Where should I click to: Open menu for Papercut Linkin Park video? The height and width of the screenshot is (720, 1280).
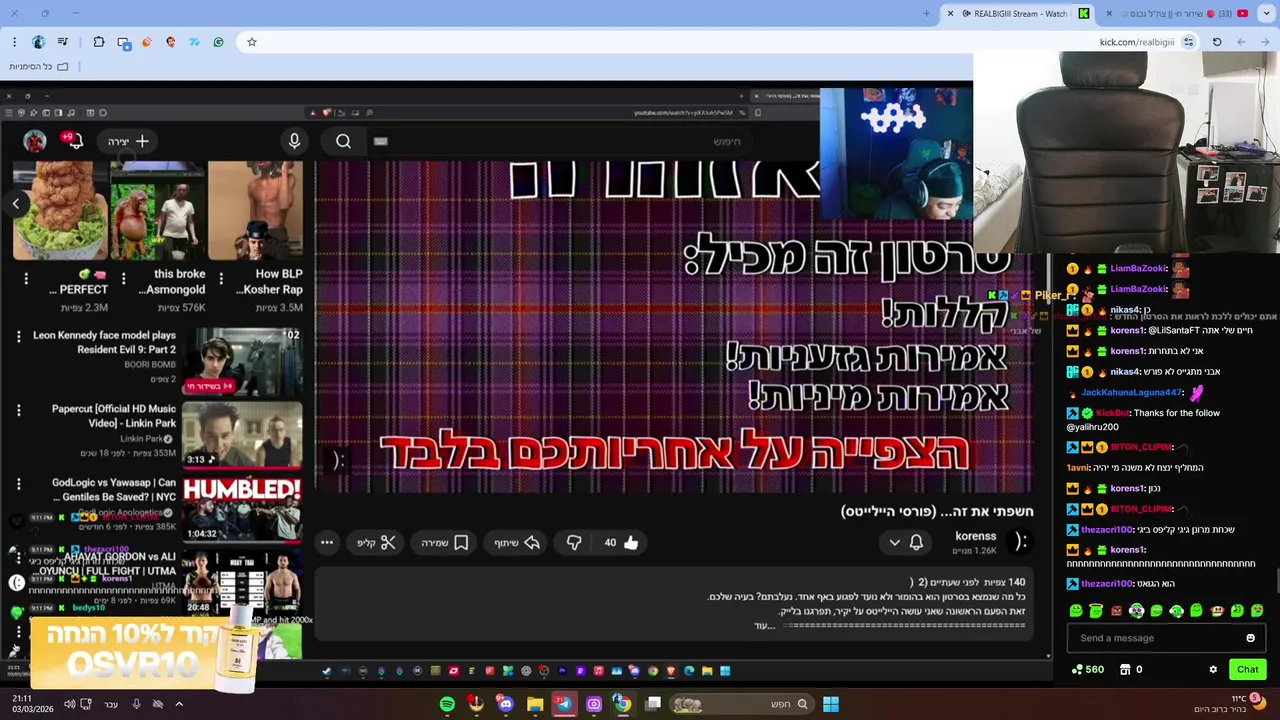[x=18, y=410]
